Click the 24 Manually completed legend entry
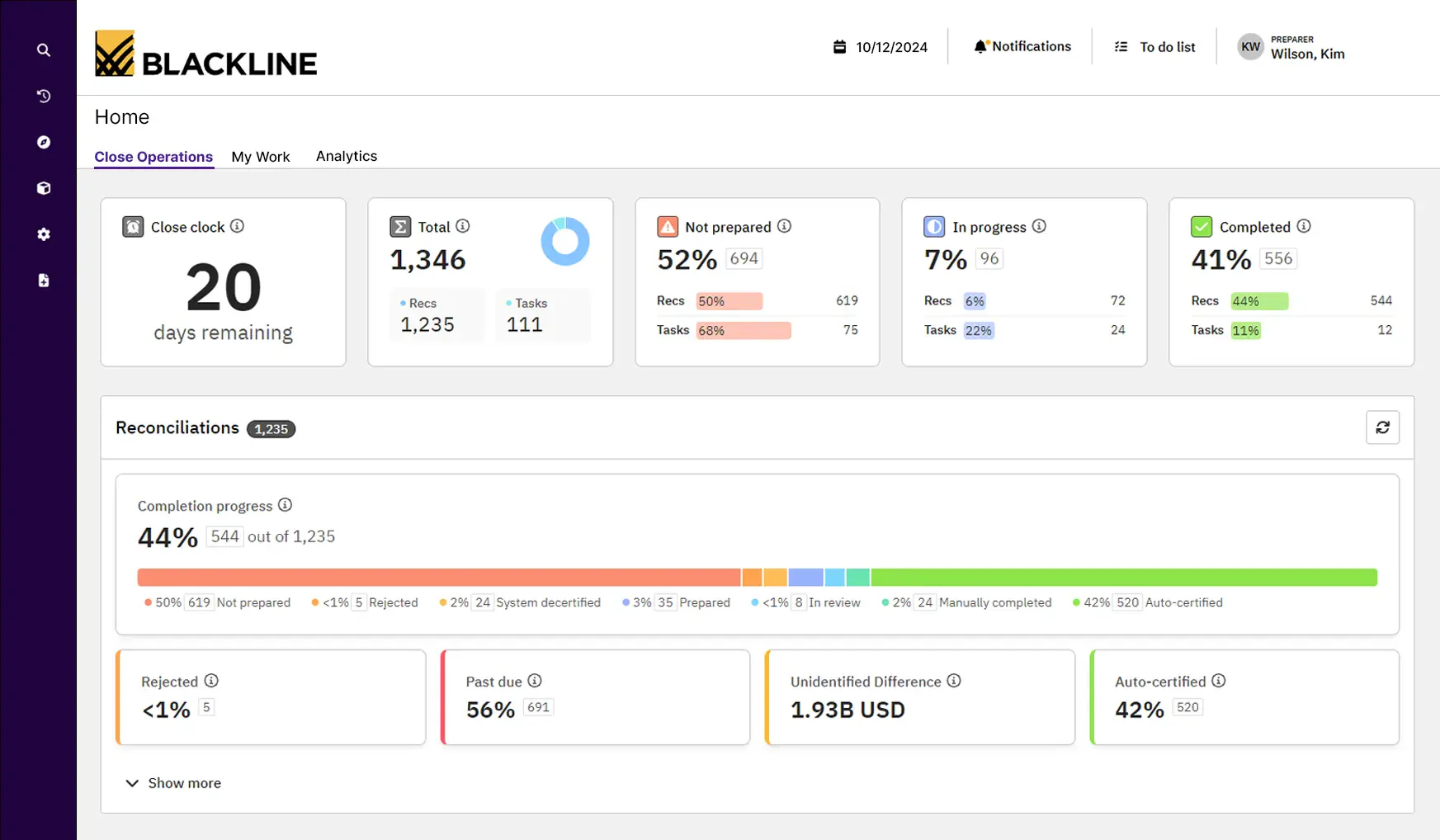The image size is (1440, 840). tap(967, 602)
